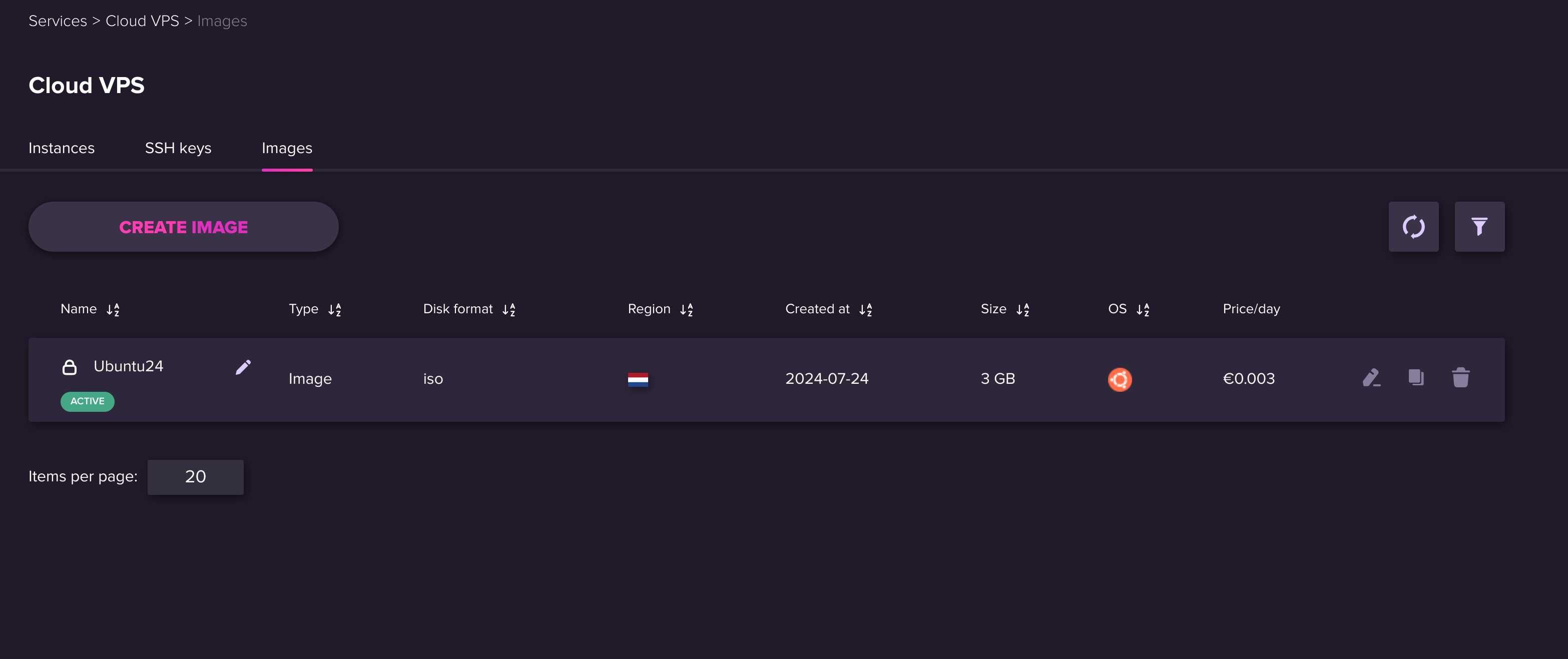Click the Netherlands region flag for Ubuntu24
1568x659 pixels.
638,378
